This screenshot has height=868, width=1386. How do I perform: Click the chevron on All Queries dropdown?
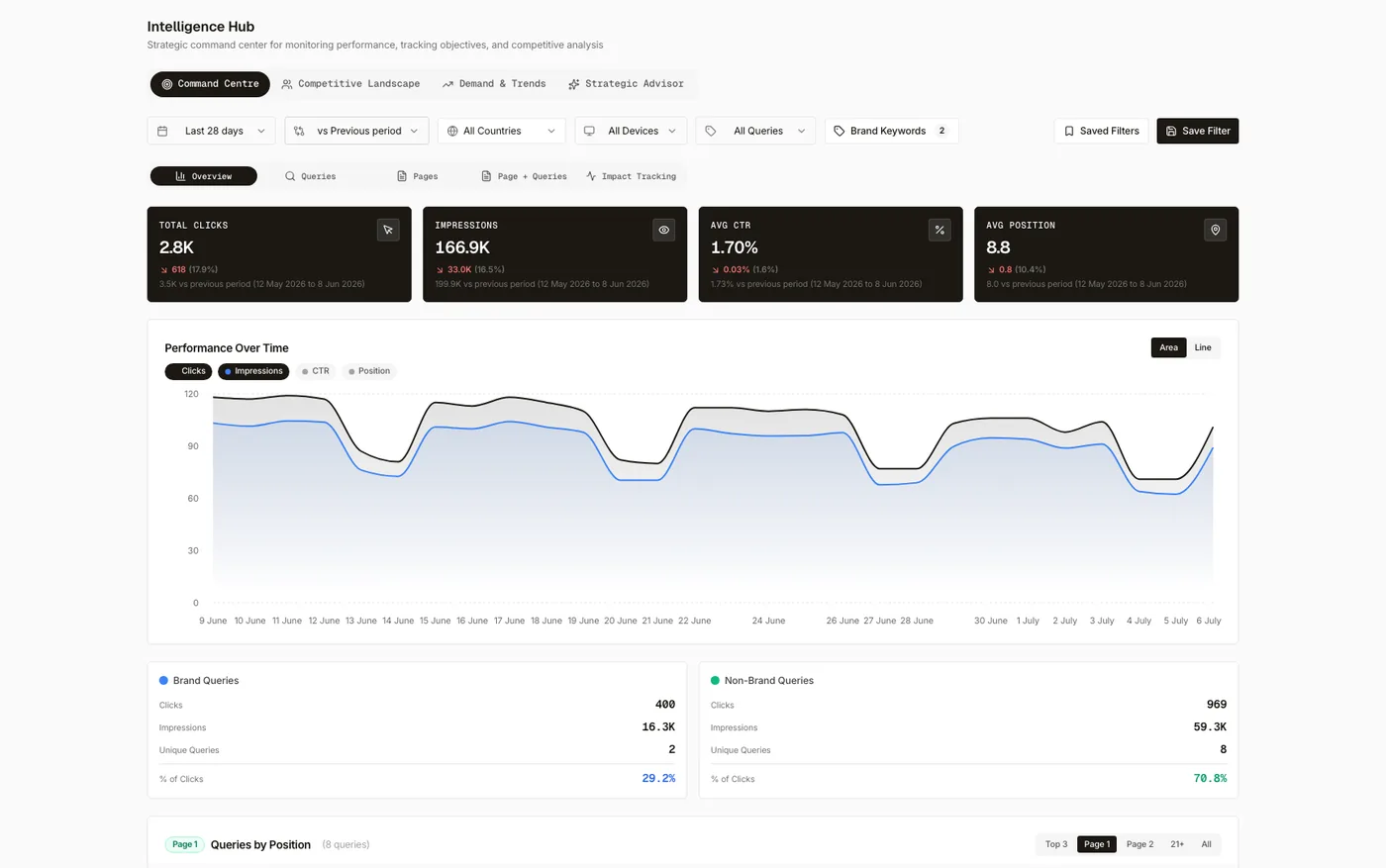point(802,131)
